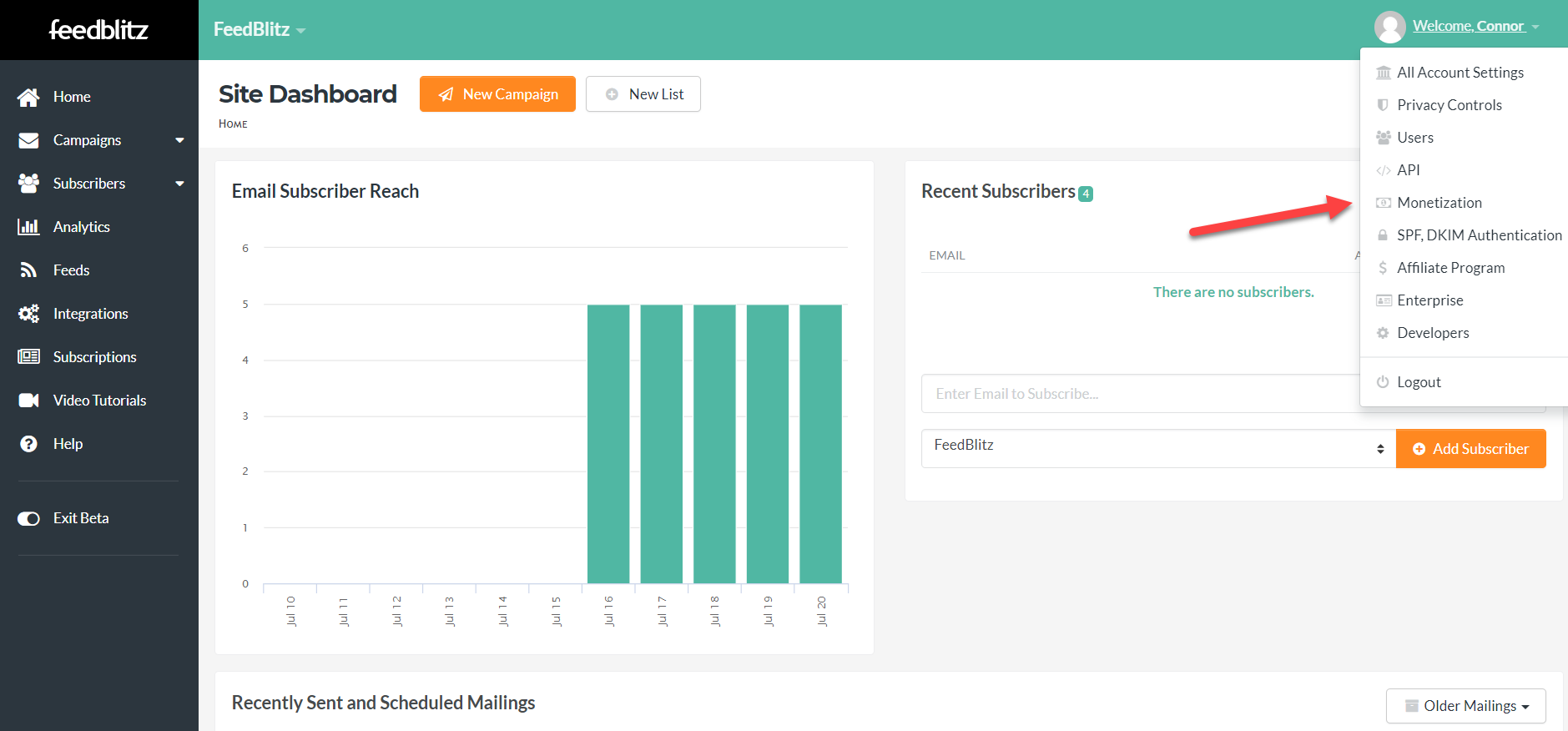Viewport: 1568px width, 731px height.
Task: Click the Home breadcrumb link
Action: pyautogui.click(x=233, y=124)
